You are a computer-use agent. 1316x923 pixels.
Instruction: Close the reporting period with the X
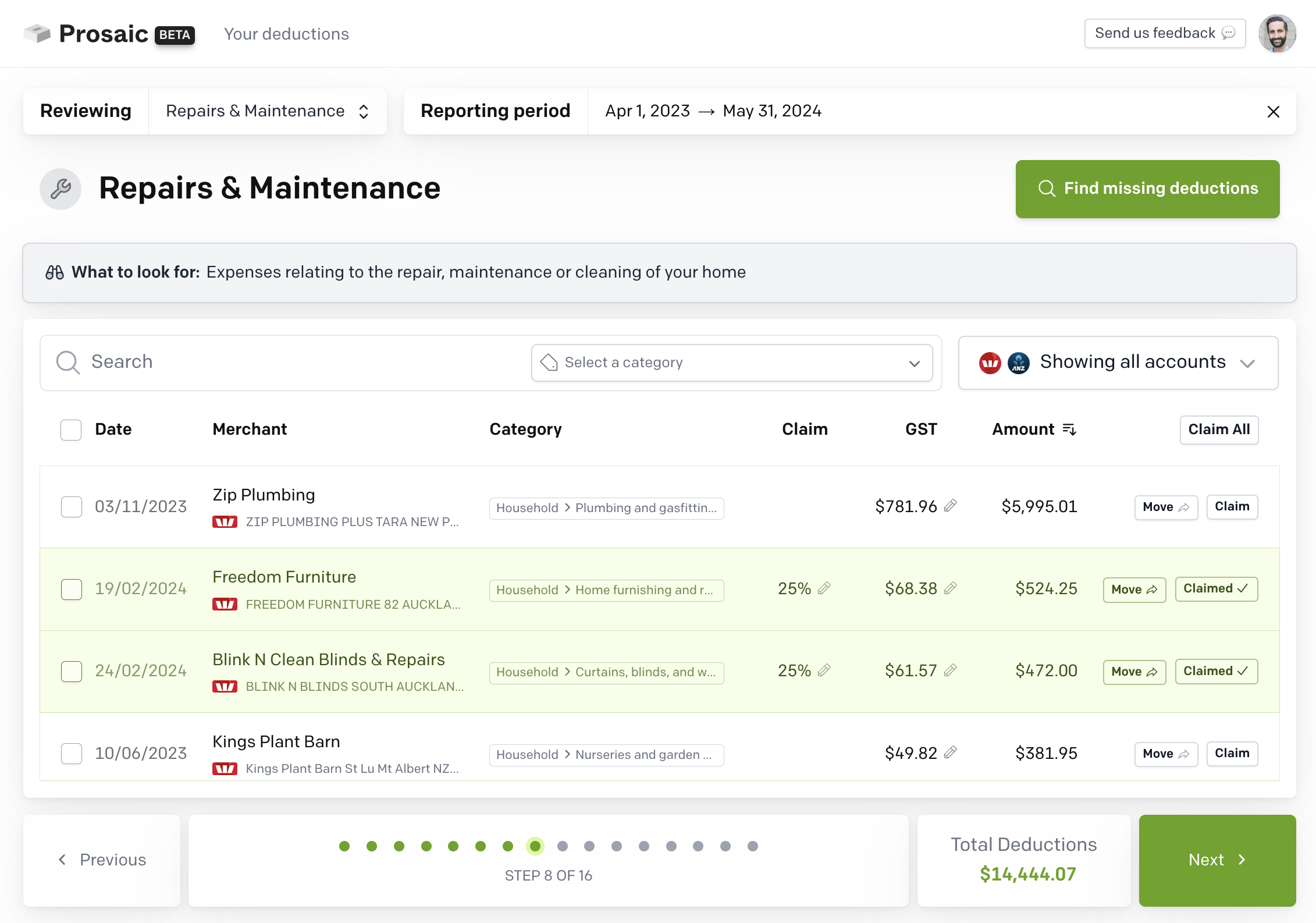click(x=1273, y=112)
